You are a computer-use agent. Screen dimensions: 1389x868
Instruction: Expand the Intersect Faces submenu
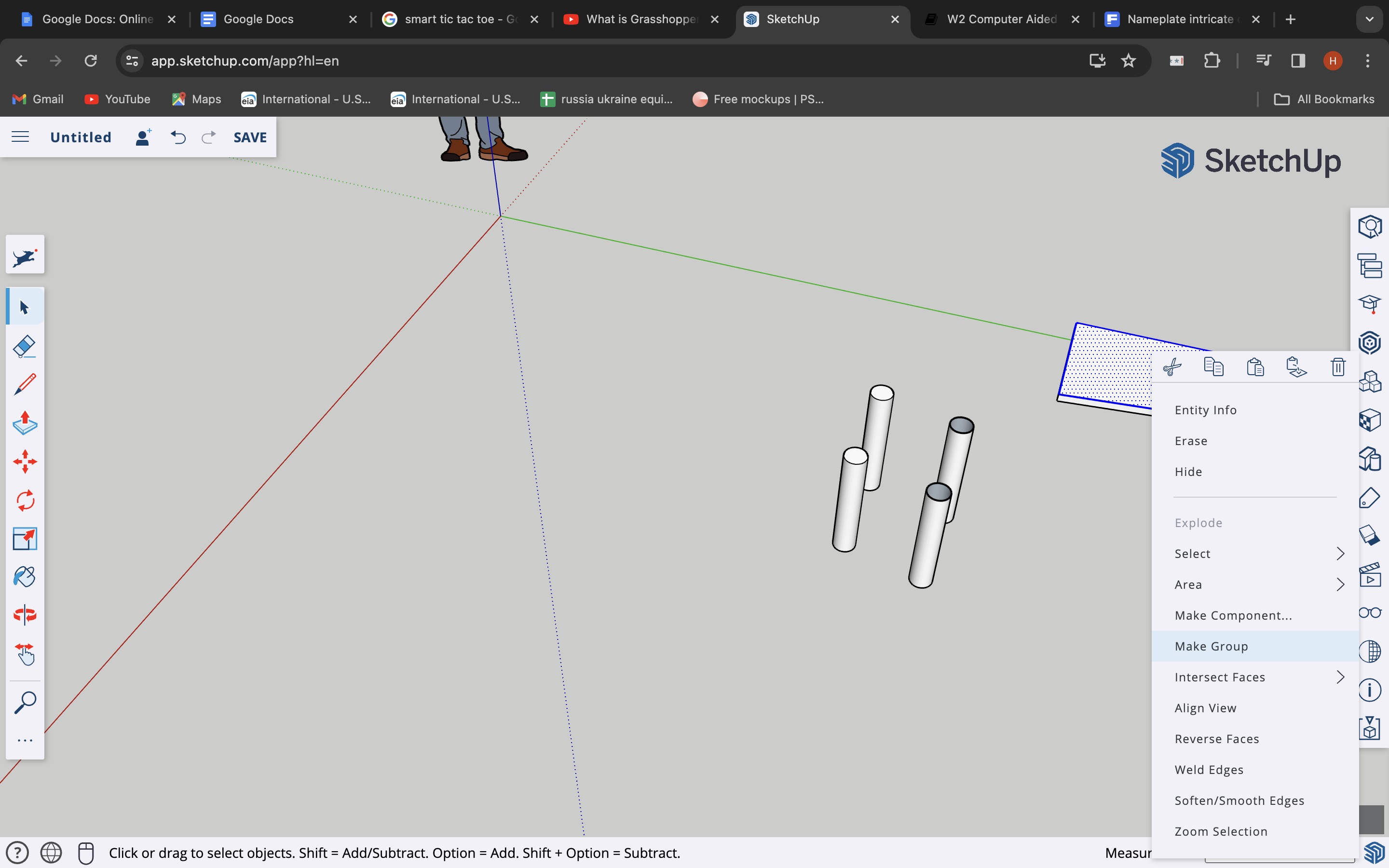pos(1255,678)
